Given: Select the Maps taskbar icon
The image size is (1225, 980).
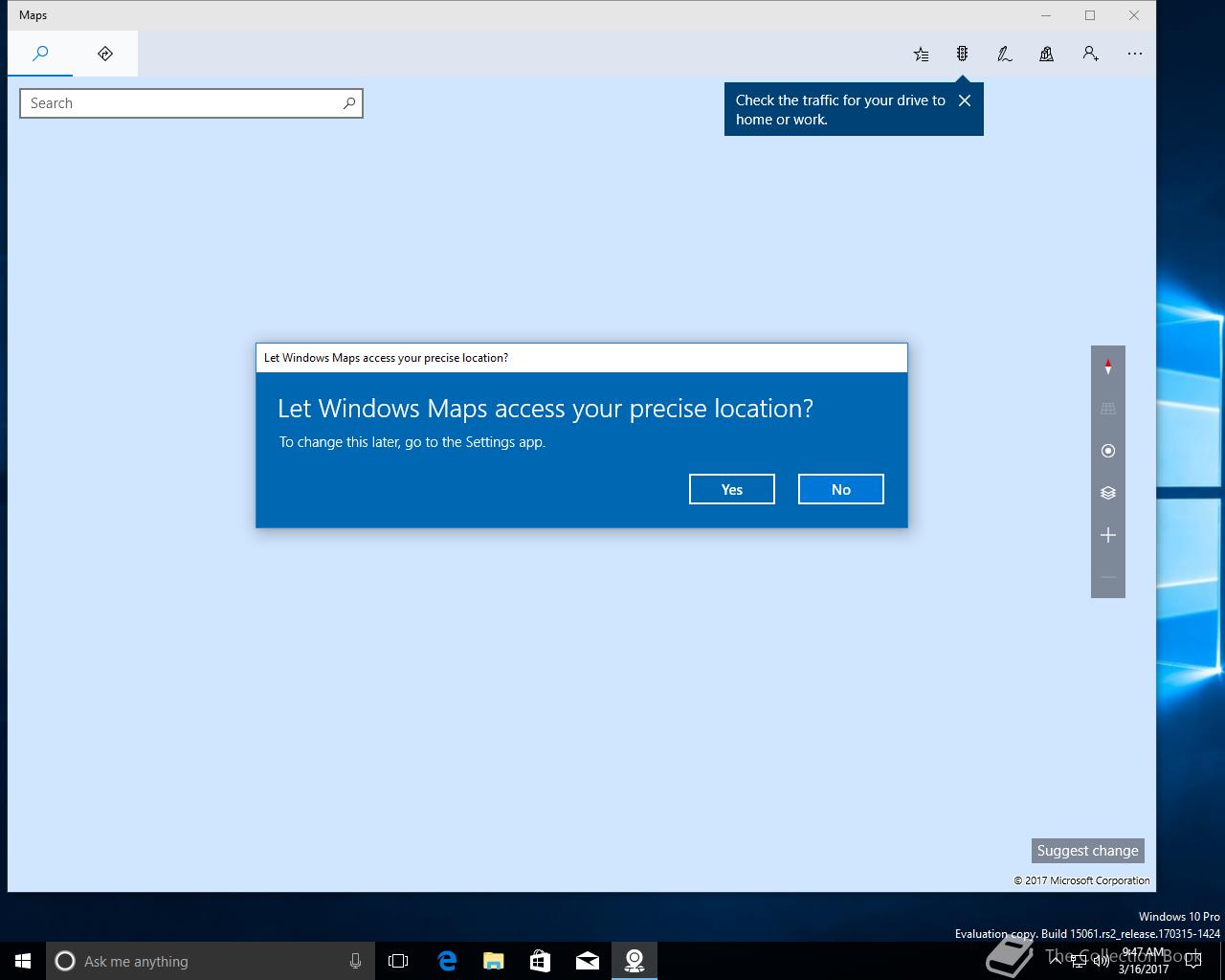Looking at the screenshot, I should tap(635, 961).
